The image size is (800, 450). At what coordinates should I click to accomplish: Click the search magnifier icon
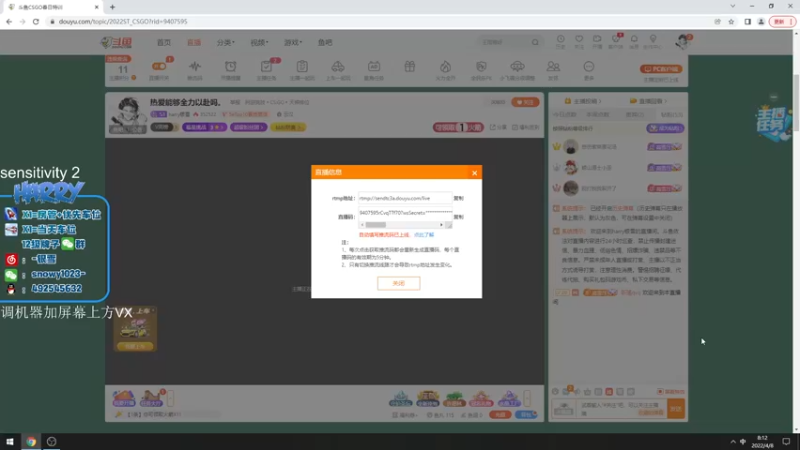[x=535, y=42]
